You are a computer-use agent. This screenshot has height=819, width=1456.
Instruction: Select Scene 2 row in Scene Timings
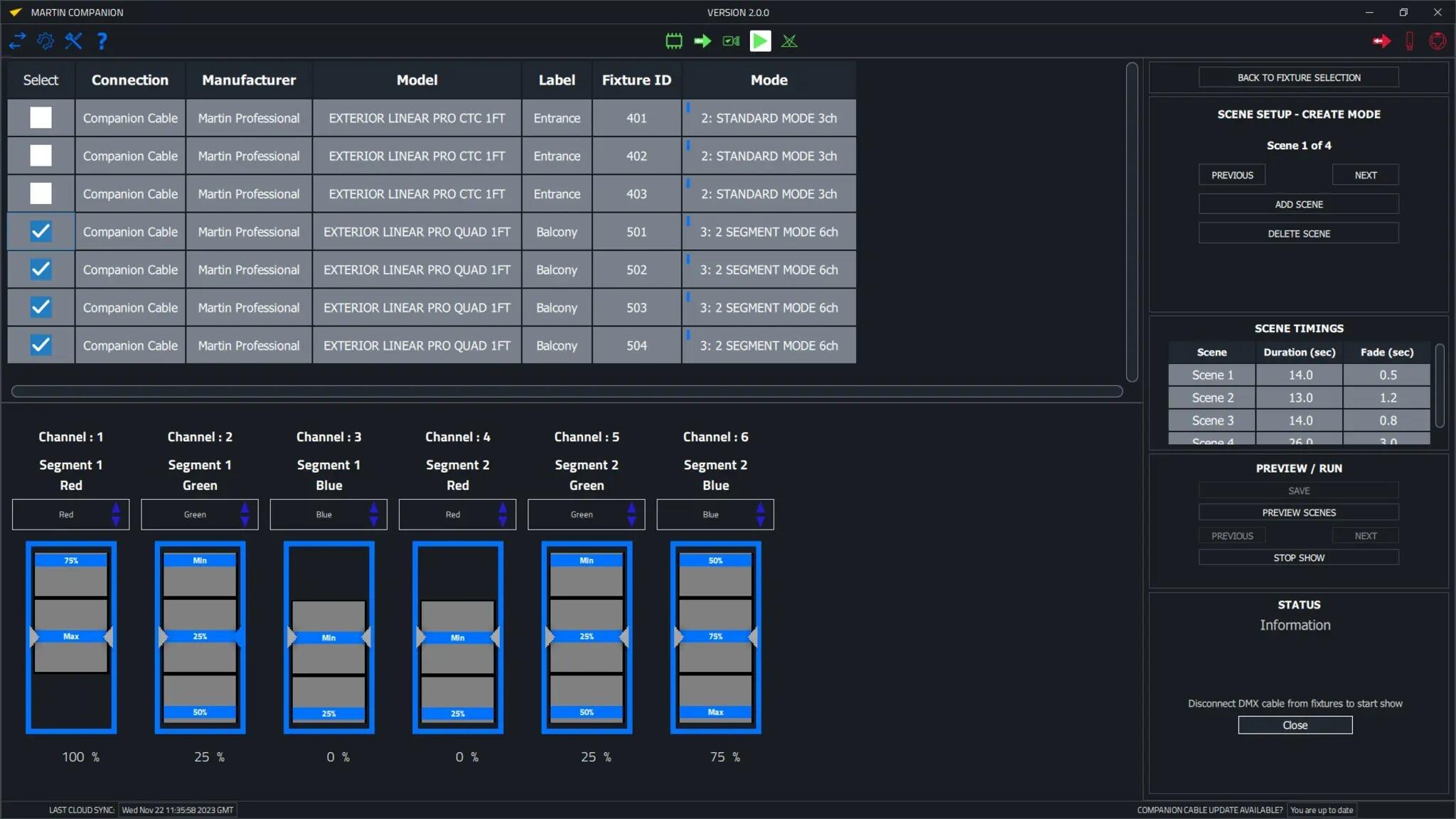pyautogui.click(x=1299, y=398)
